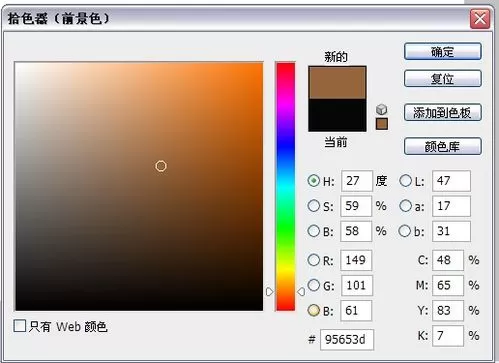Screen dimensions: 499x363
Task: Click the 确定 button
Action: (x=443, y=52)
